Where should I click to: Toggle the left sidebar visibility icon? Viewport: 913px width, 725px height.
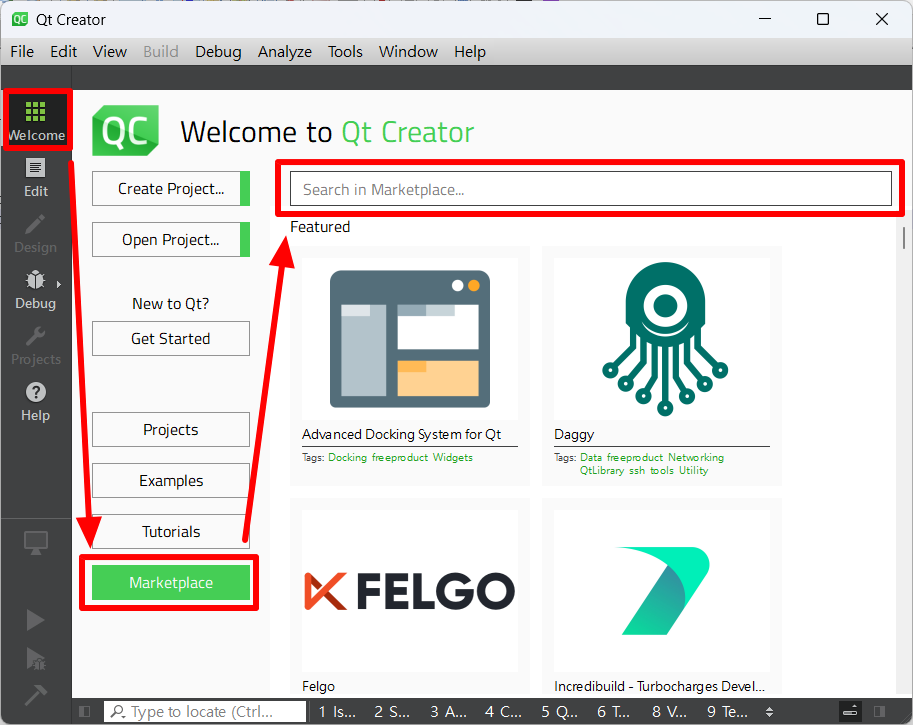84,712
